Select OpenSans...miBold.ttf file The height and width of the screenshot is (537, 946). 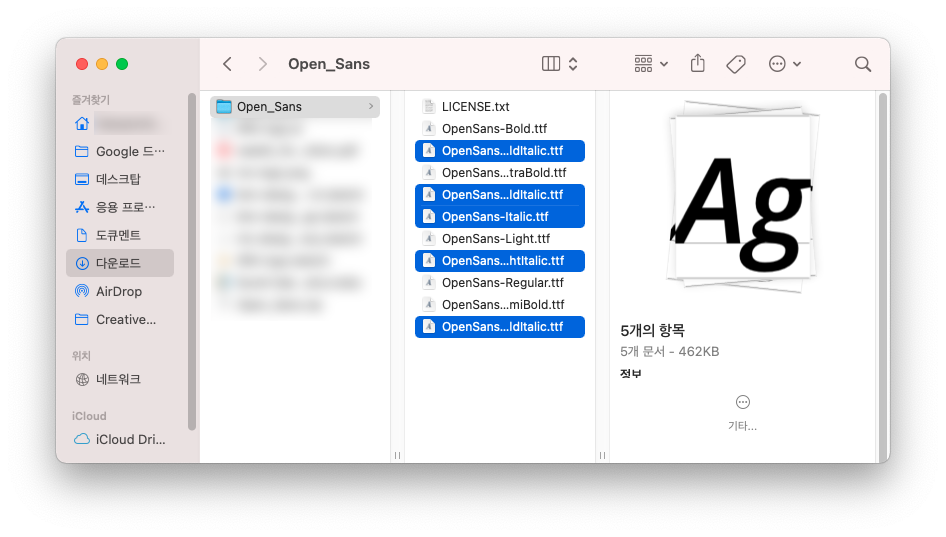500,305
